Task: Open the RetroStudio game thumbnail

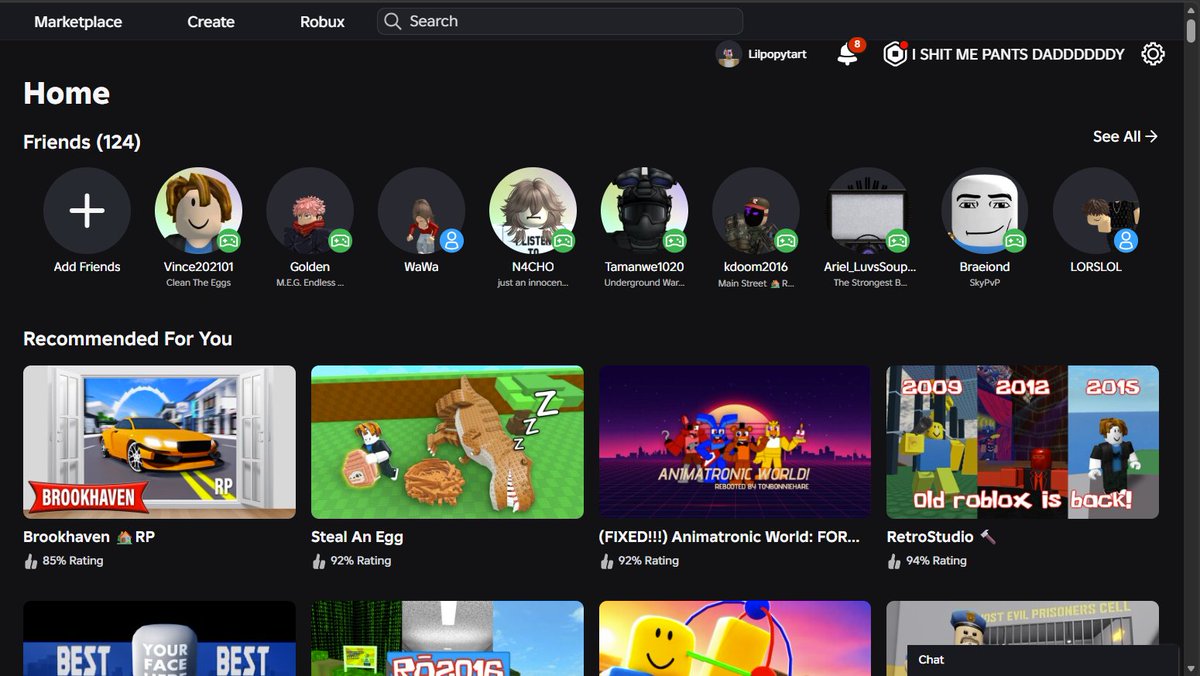Action: point(1023,442)
